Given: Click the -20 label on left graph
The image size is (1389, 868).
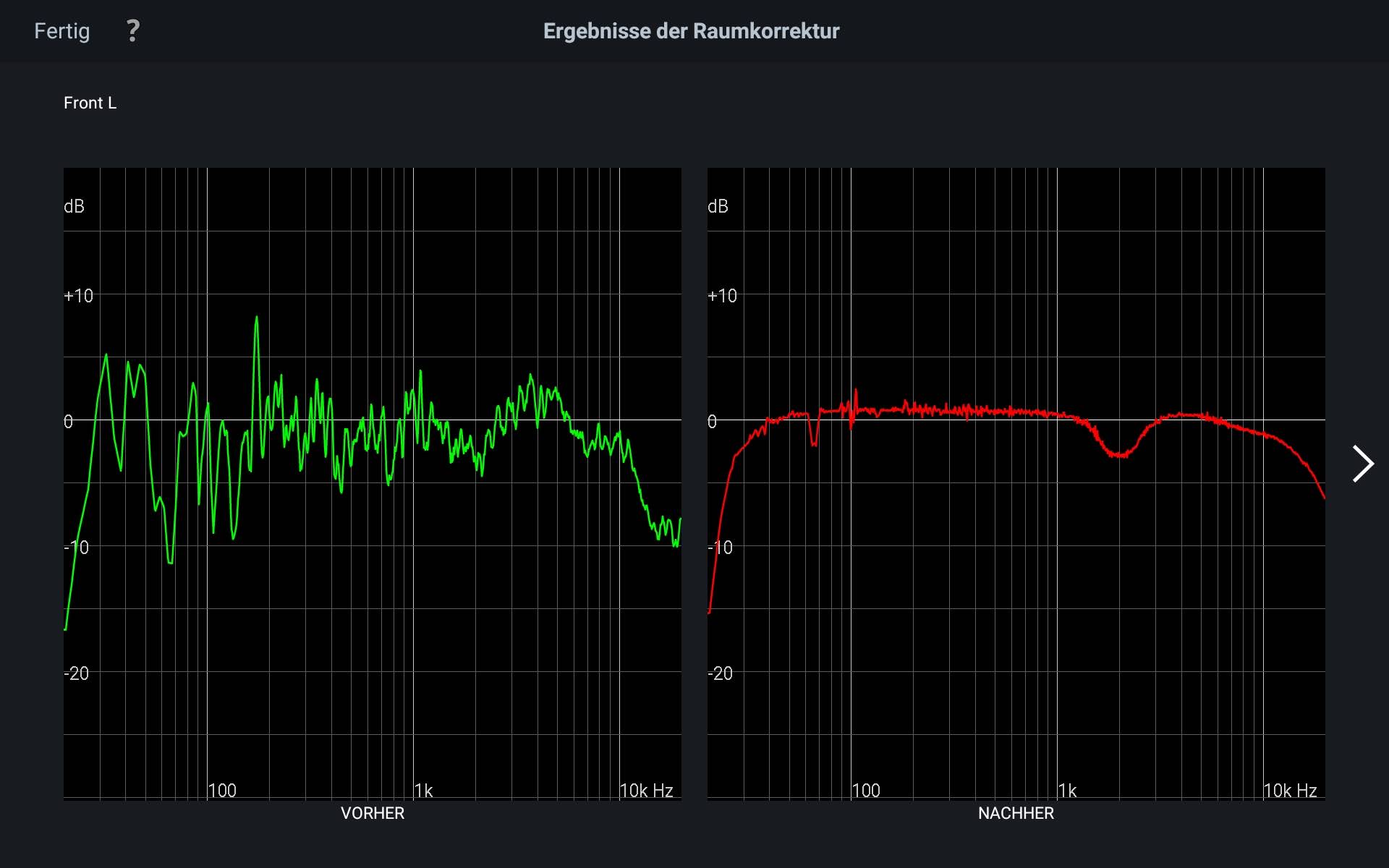Looking at the screenshot, I should click(x=77, y=673).
